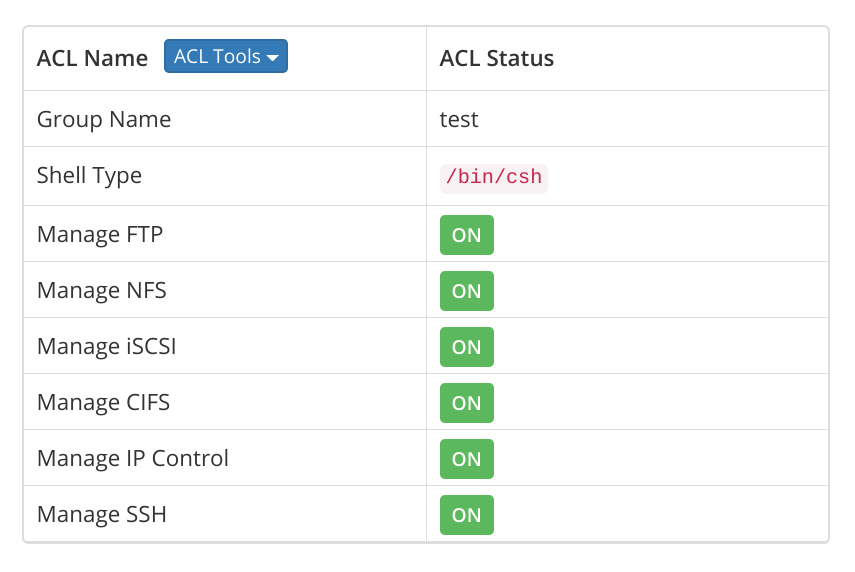855x572 pixels.
Task: Toggle the Manage FTP ON switch
Action: pyautogui.click(x=467, y=235)
